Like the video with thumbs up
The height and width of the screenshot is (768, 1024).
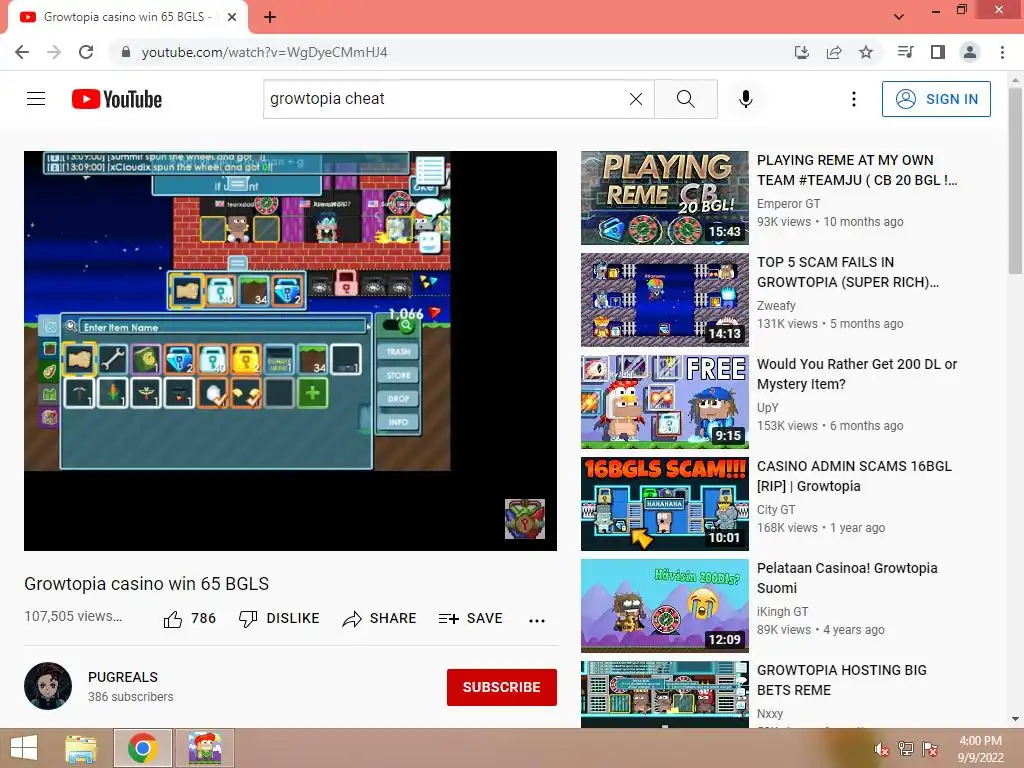point(189,618)
